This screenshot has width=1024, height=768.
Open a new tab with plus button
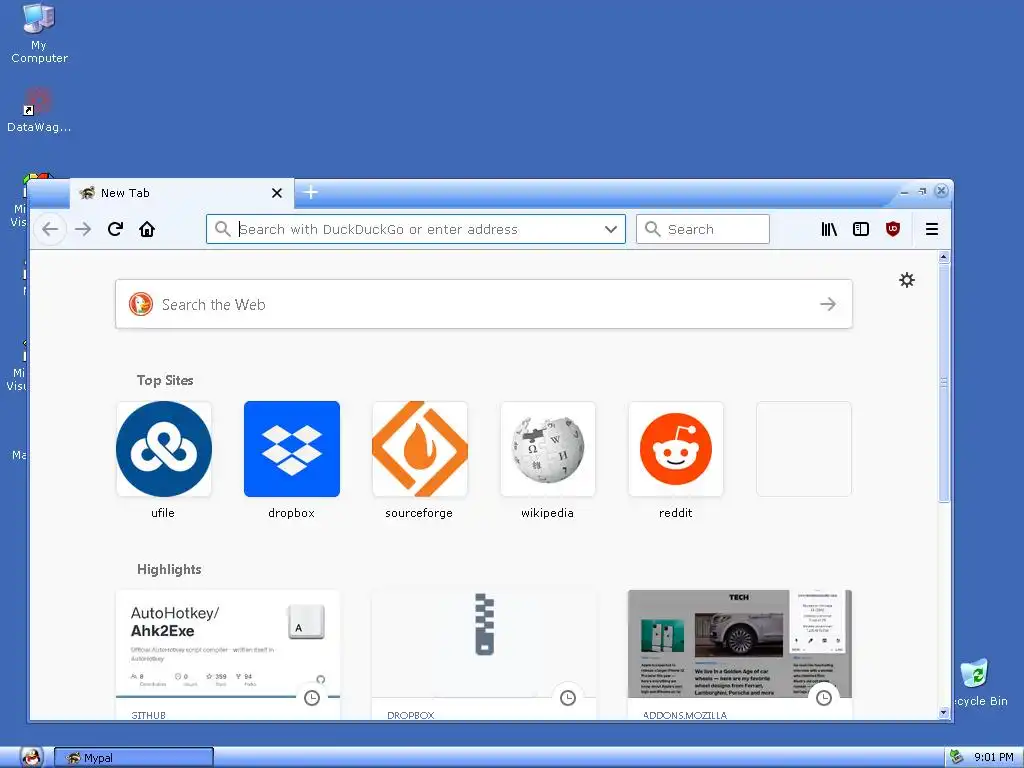311,193
